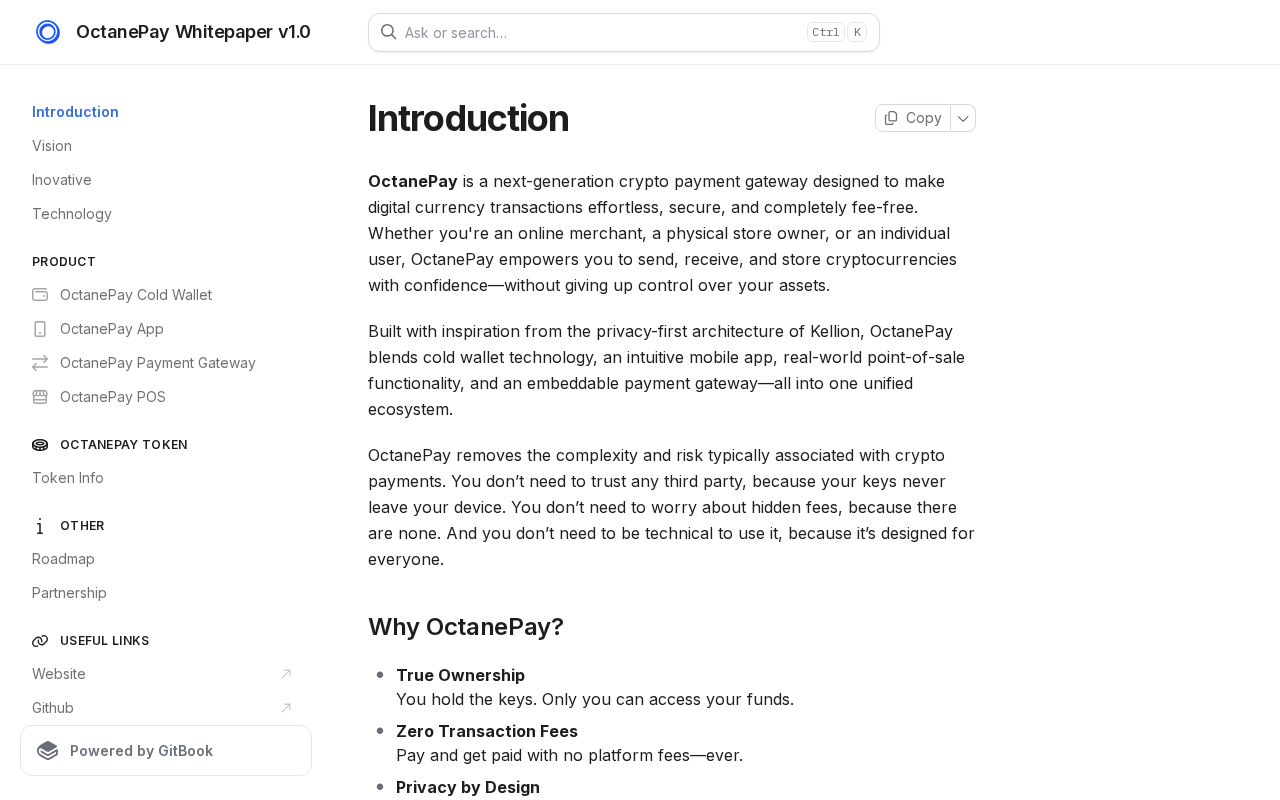Select Token Info in the sidebar
Image resolution: width=1280 pixels, height=800 pixels.
point(68,478)
